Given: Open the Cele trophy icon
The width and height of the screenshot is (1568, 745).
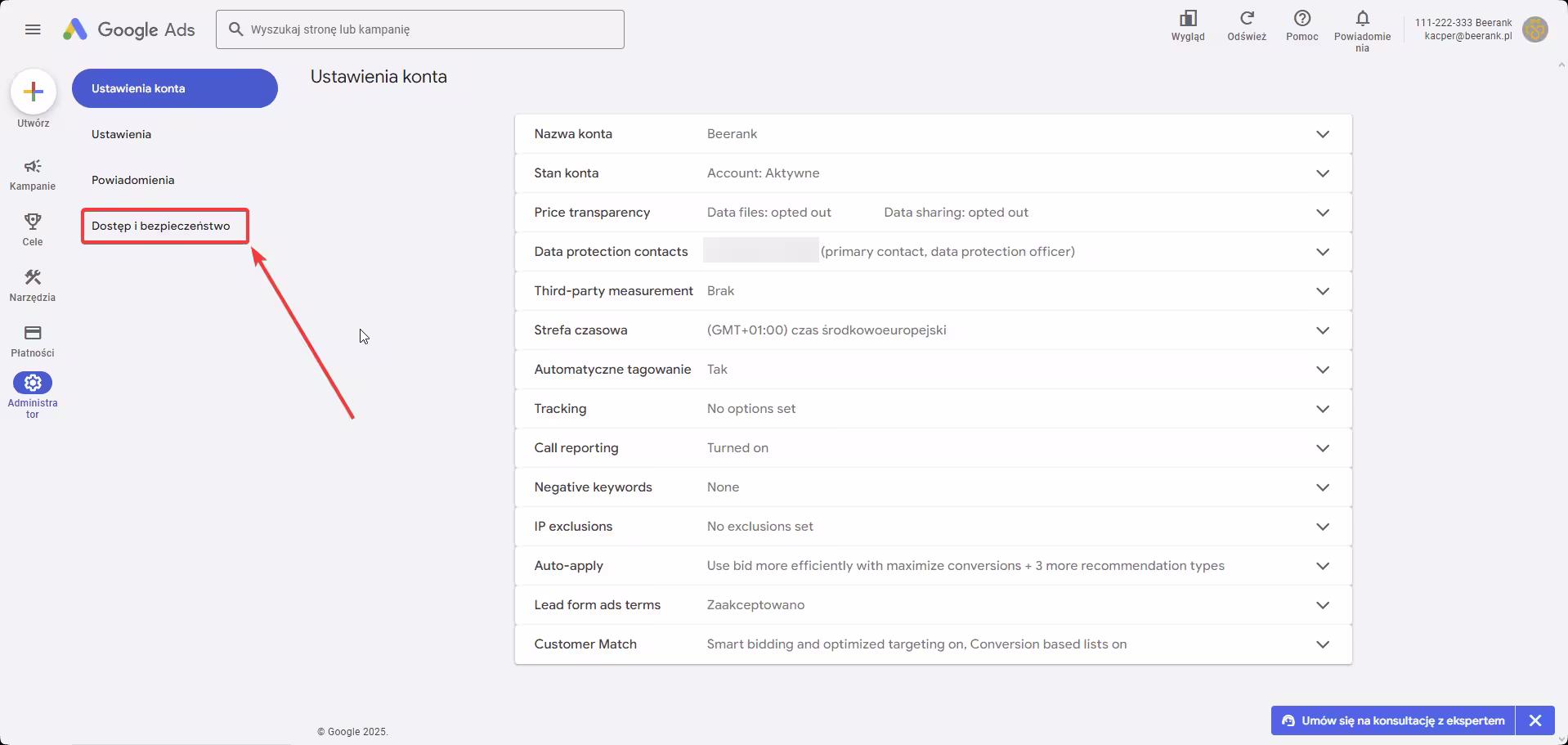Looking at the screenshot, I should click(33, 222).
